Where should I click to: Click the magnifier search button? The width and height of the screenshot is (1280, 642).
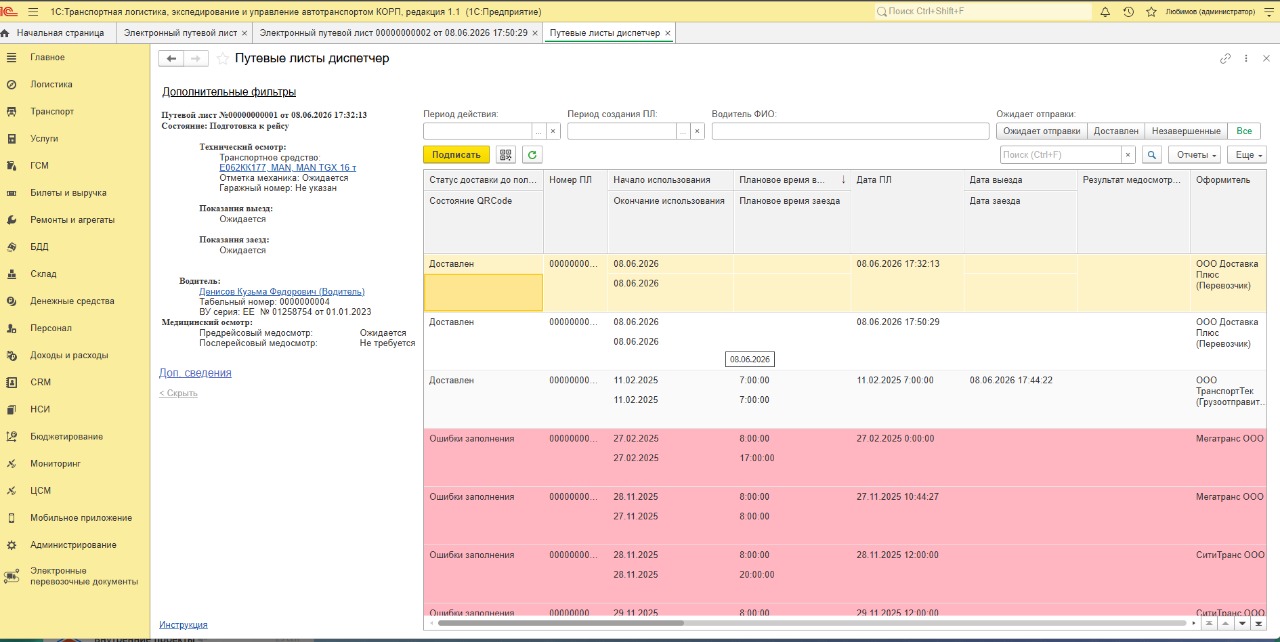pos(1152,155)
